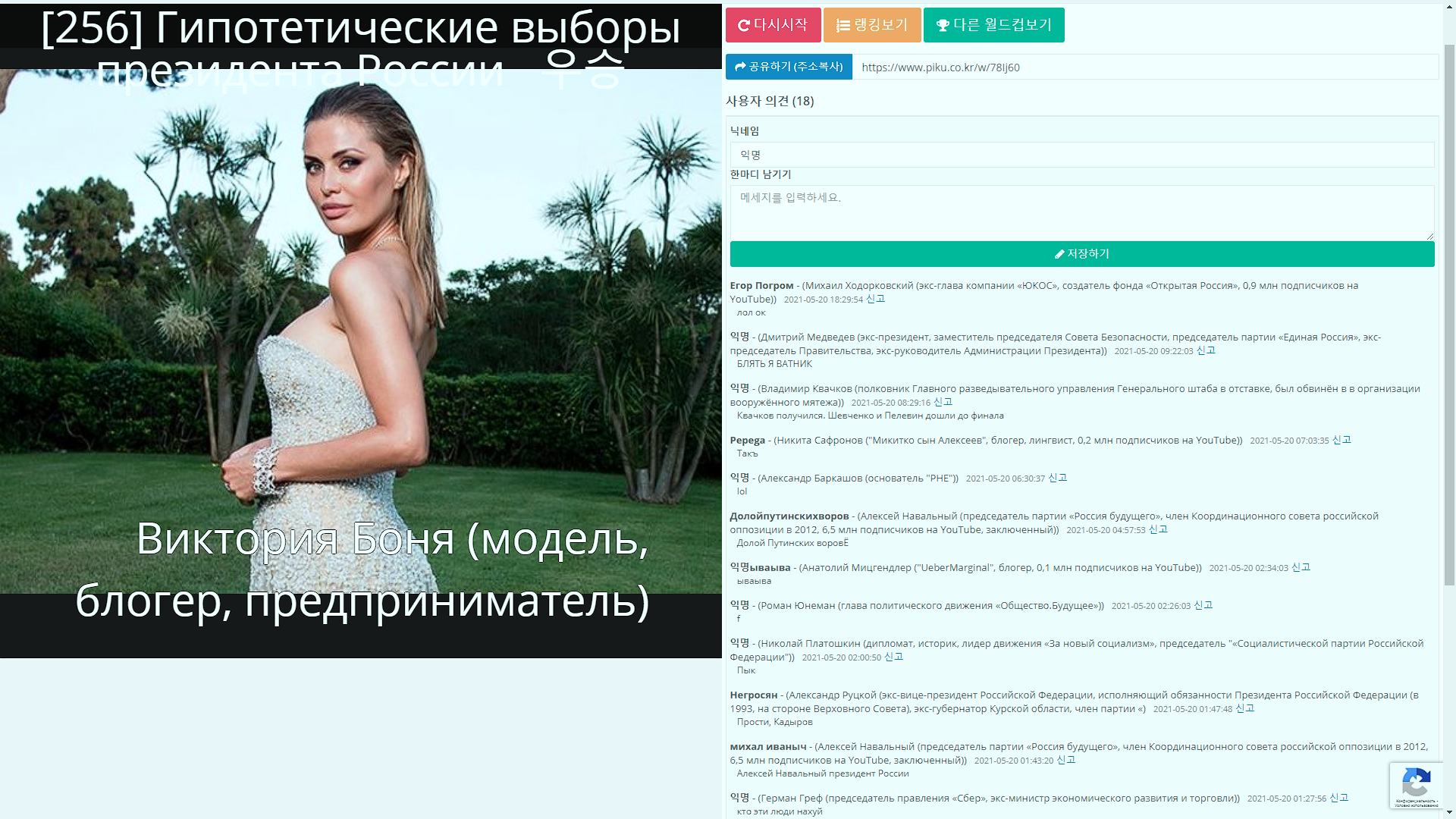Click the restart arrow icon on 다시시작 button
1456x819 pixels.
tap(743, 26)
